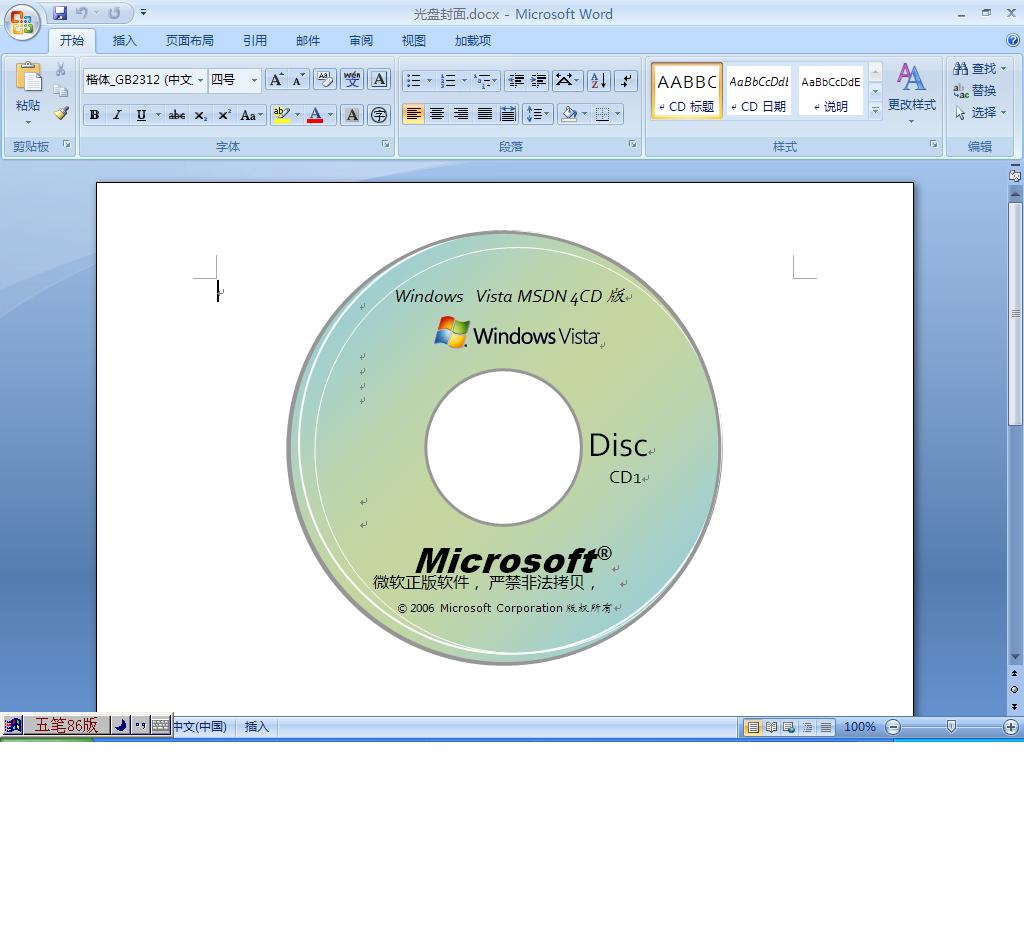Image resolution: width=1024 pixels, height=931 pixels.
Task: Apply the CD 标题 style
Action: [686, 91]
